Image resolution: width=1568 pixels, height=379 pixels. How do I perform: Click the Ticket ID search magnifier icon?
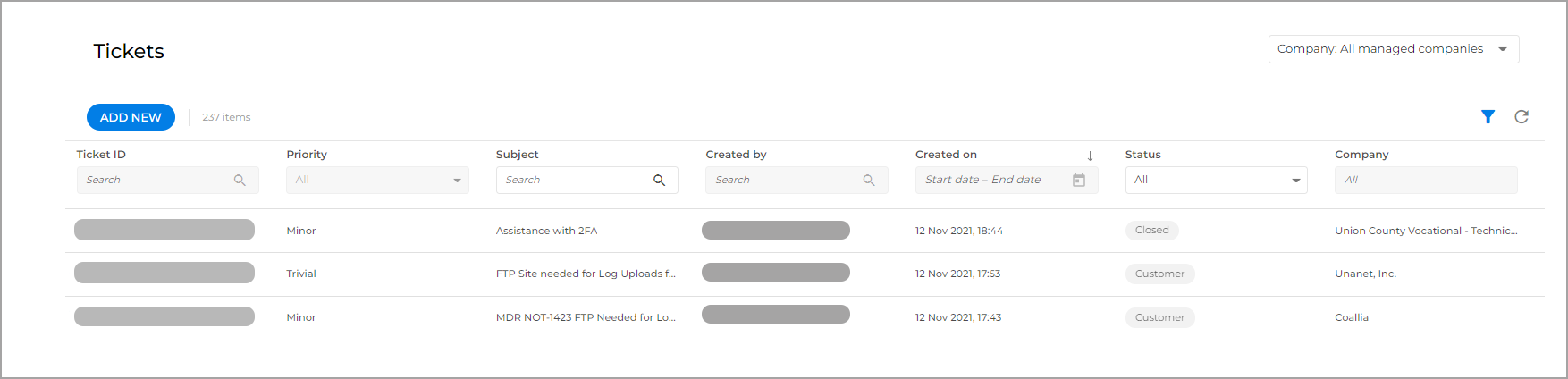[x=240, y=181]
